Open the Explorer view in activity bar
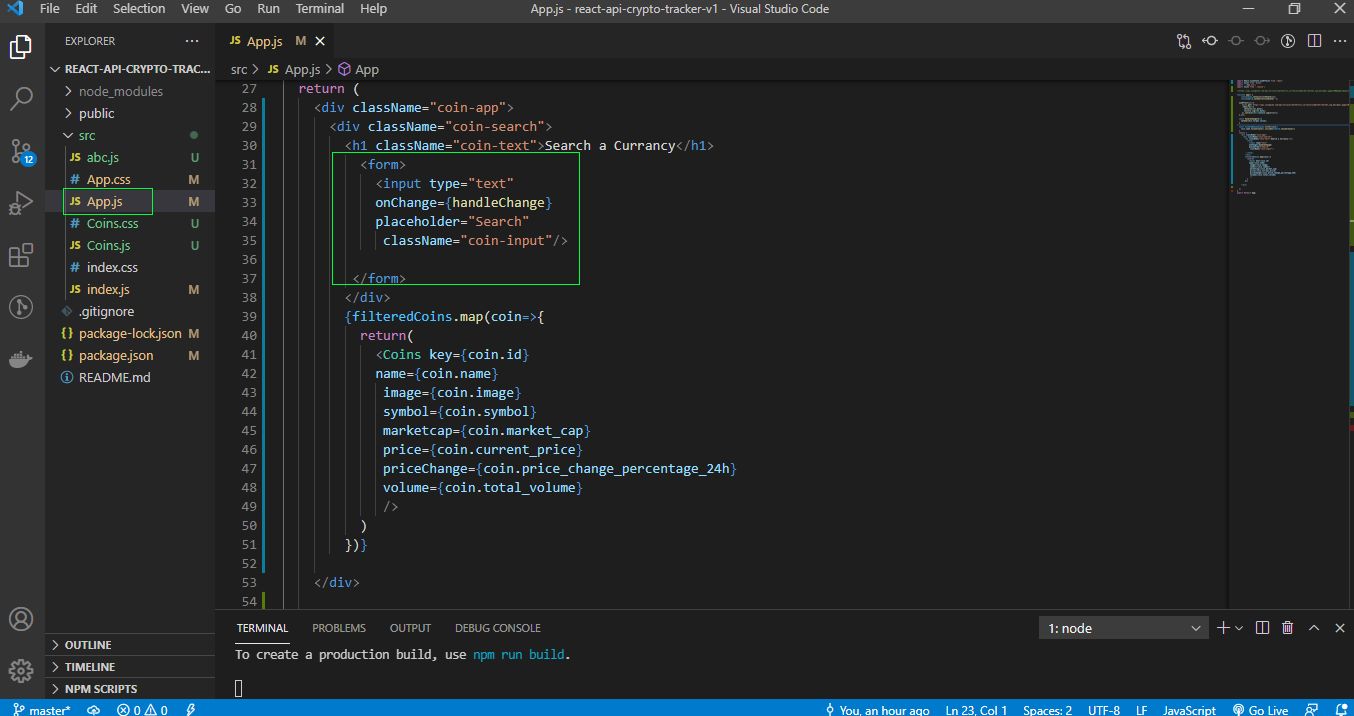 pyautogui.click(x=21, y=46)
